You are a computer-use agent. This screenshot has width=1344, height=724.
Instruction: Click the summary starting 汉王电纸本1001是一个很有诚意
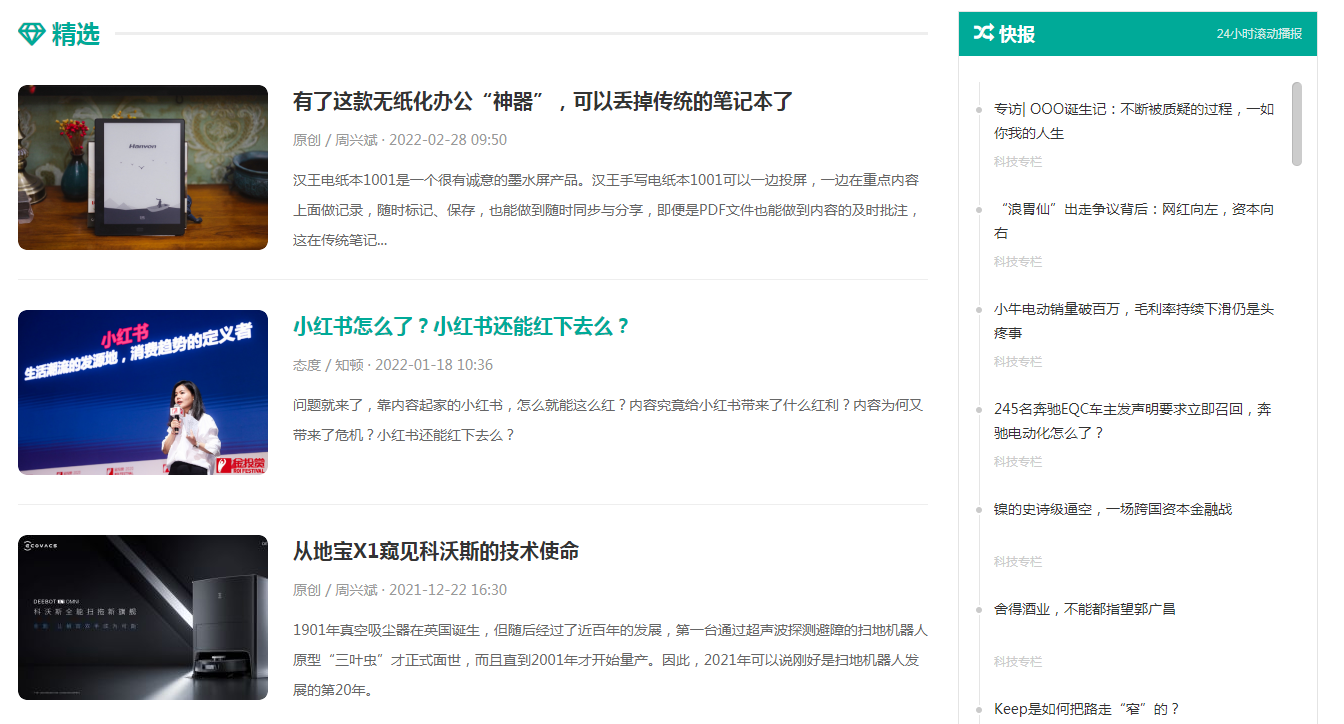pyautogui.click(x=606, y=210)
